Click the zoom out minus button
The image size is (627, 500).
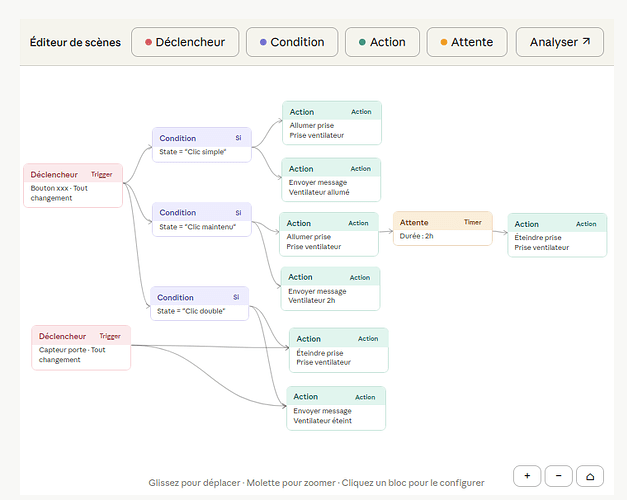tap(559, 477)
